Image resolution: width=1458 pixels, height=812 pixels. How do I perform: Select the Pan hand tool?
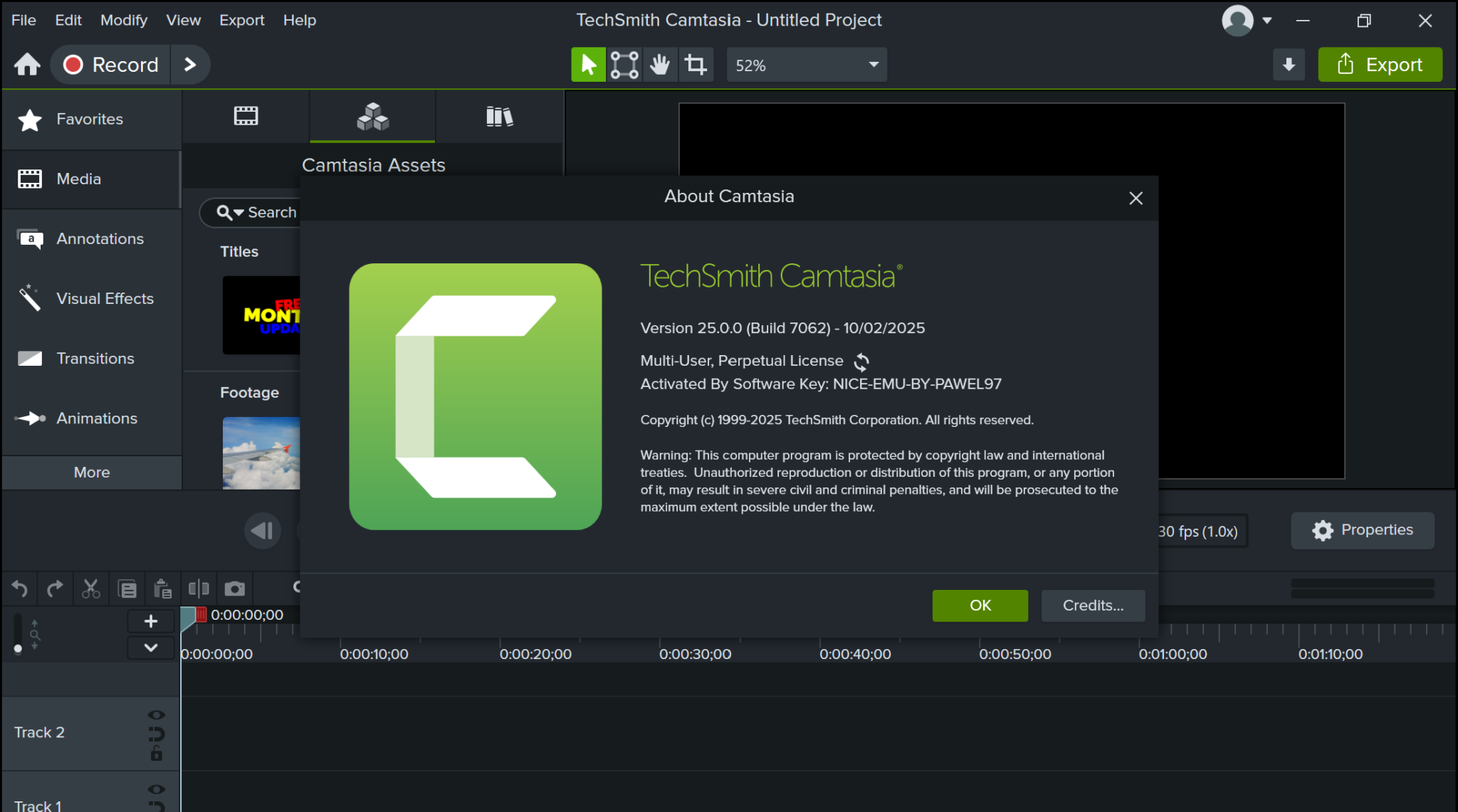[660, 64]
